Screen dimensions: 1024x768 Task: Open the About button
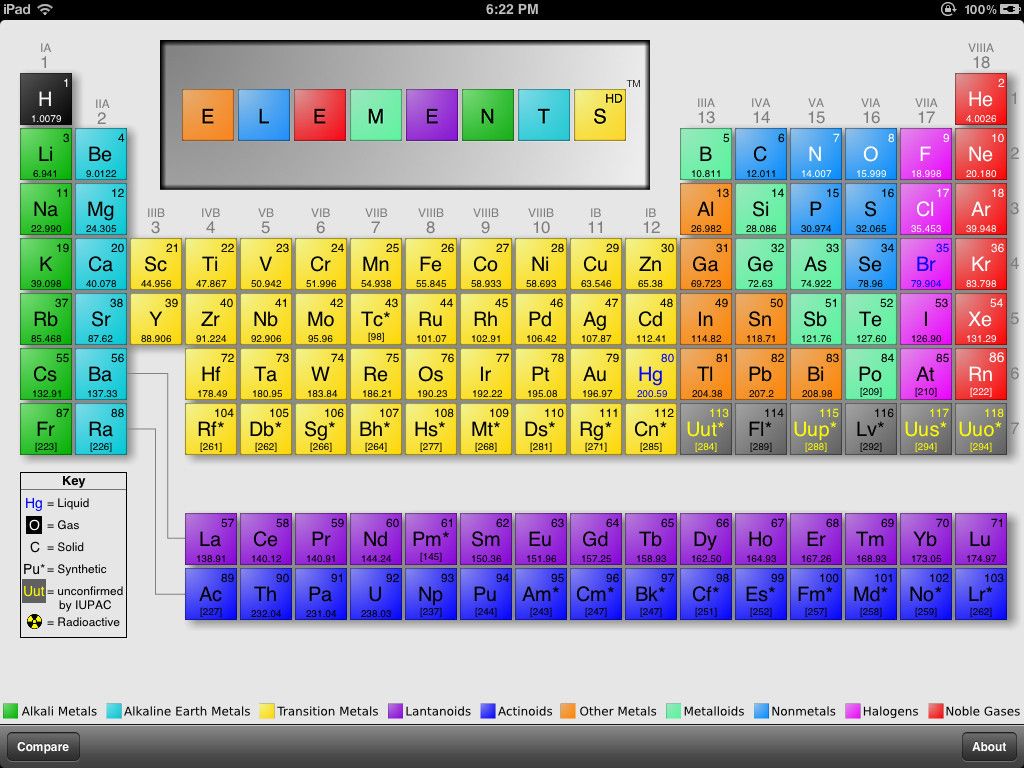pyautogui.click(x=989, y=746)
